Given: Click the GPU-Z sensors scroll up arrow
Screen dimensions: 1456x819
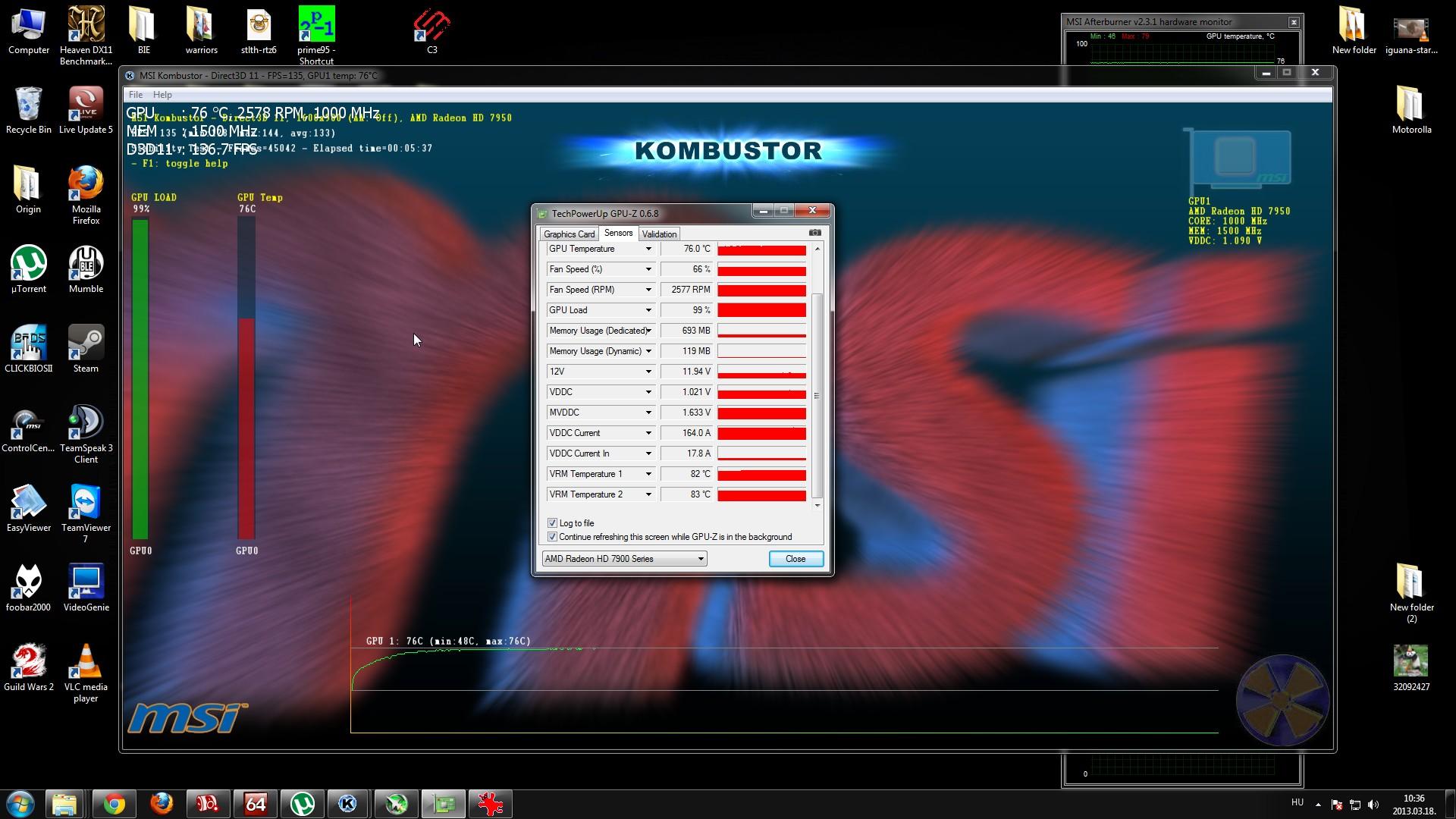Looking at the screenshot, I should point(817,249).
